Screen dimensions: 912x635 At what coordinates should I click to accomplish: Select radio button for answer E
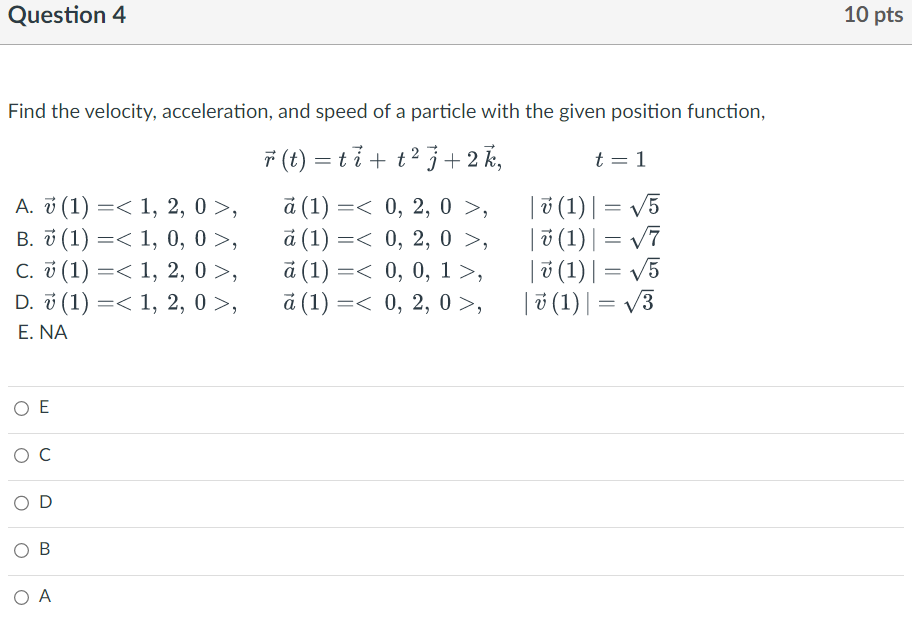tap(21, 407)
